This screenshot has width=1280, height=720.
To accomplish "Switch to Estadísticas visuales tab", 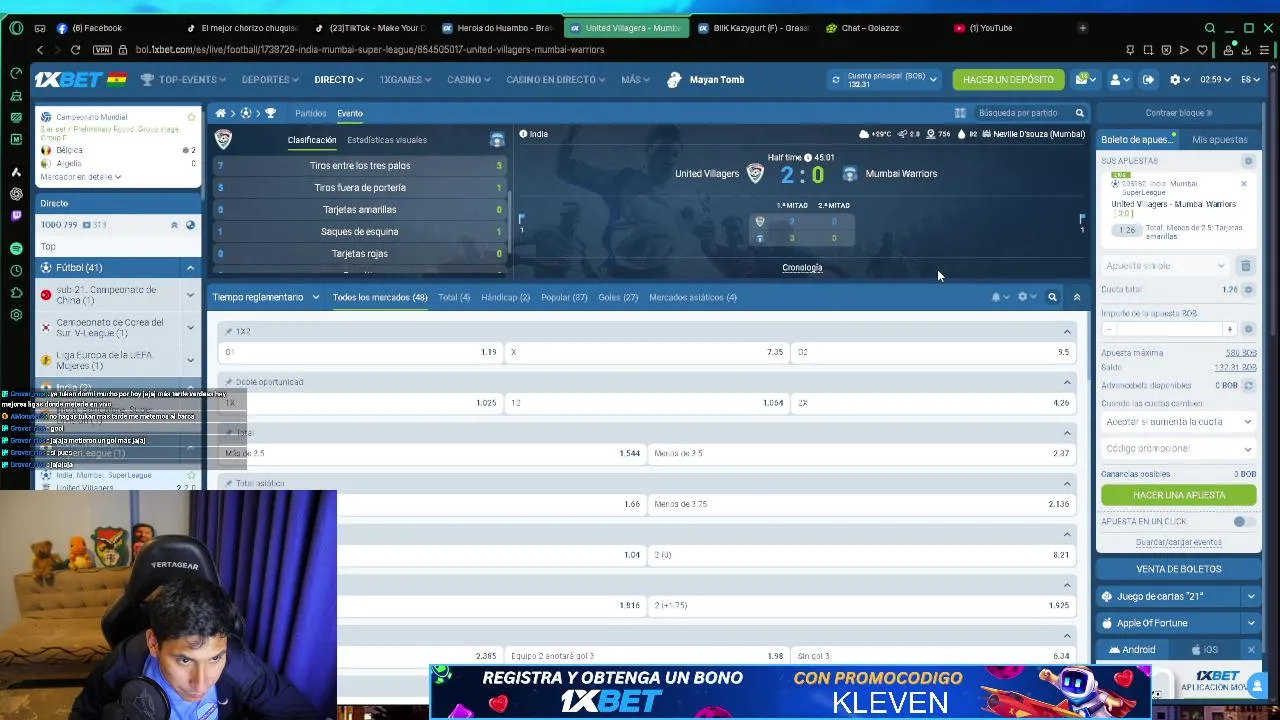I will (386, 140).
